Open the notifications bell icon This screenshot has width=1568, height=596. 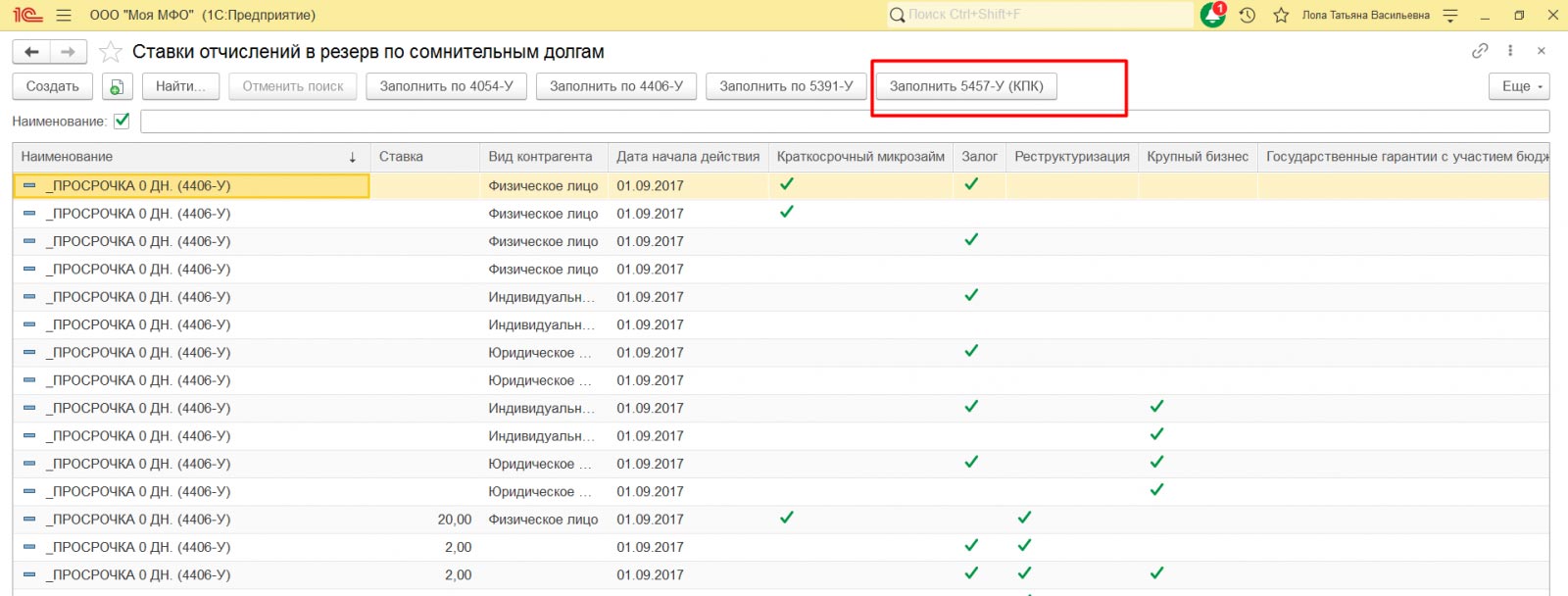1213,15
